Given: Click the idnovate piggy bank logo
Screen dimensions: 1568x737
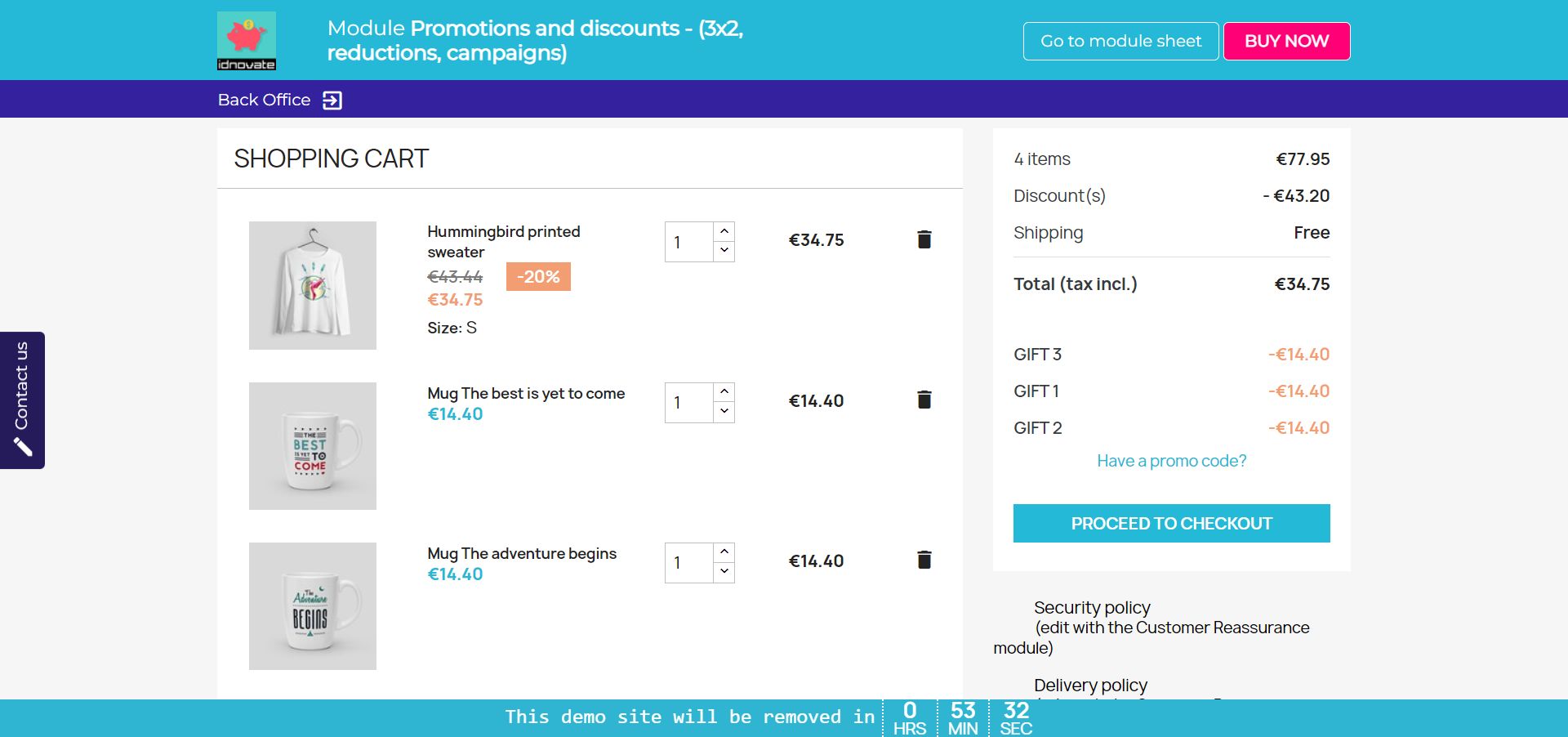Looking at the screenshot, I should 247,41.
